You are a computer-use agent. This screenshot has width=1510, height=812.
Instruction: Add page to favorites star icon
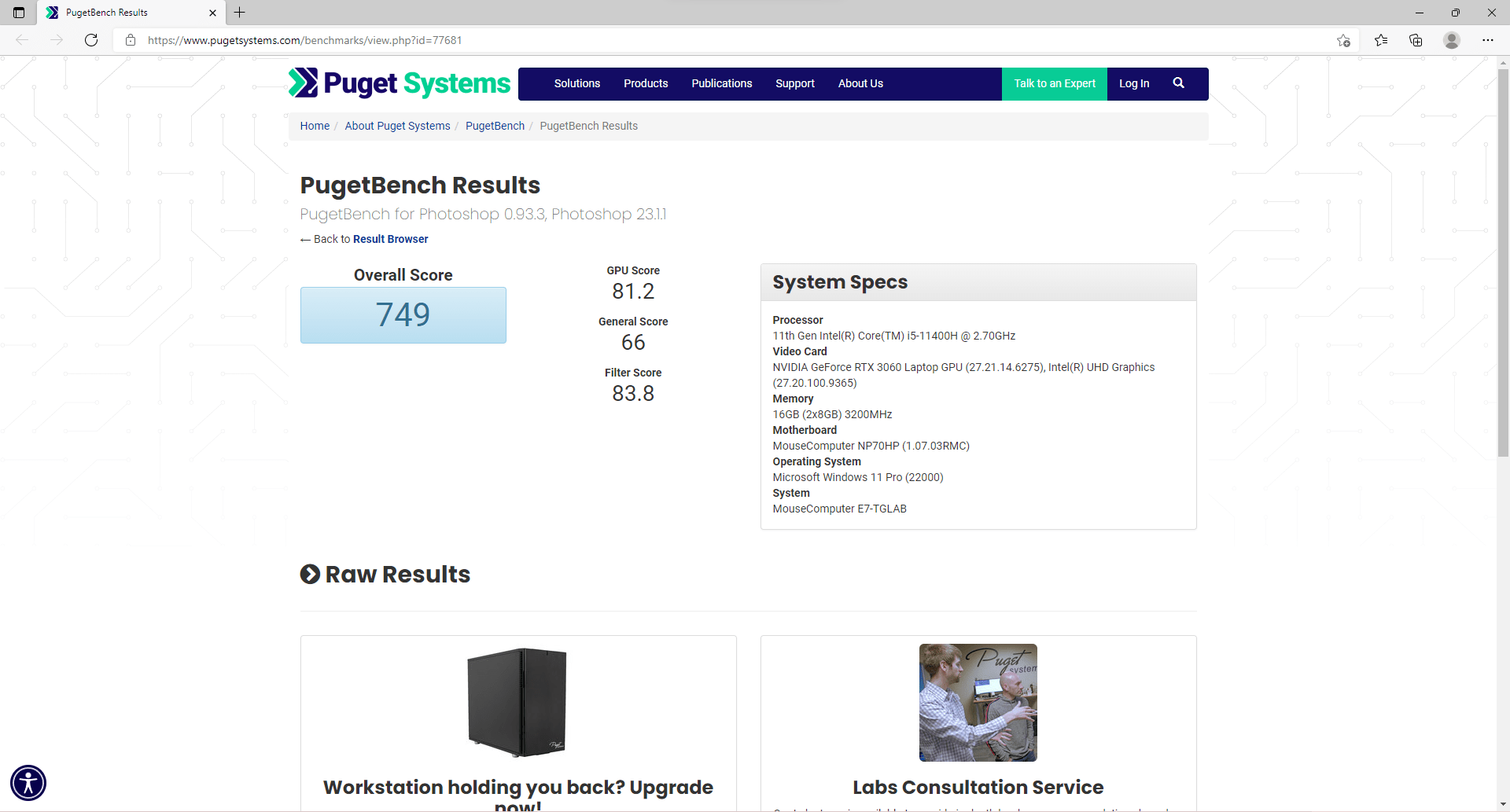coord(1343,40)
